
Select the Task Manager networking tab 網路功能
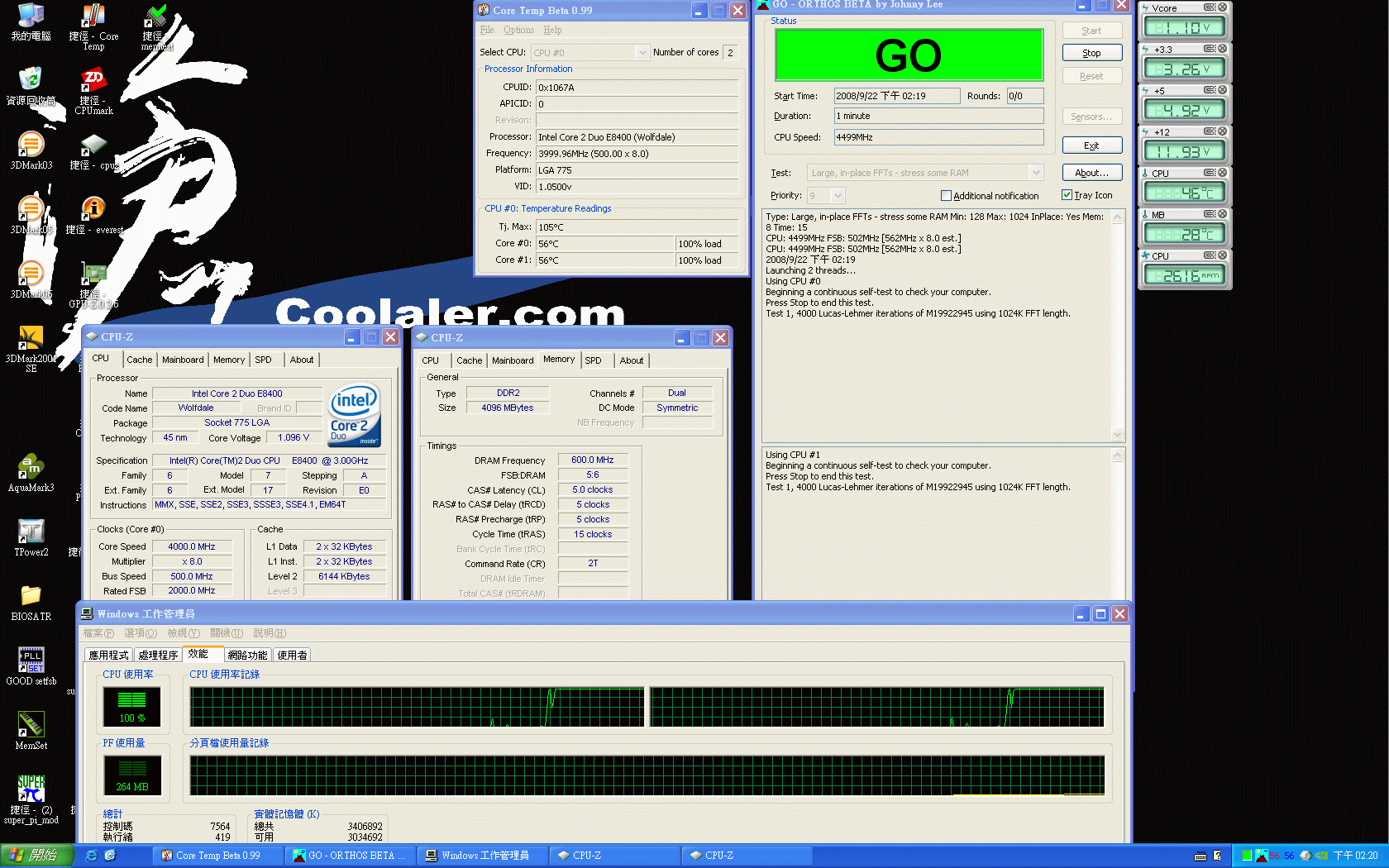point(247,655)
